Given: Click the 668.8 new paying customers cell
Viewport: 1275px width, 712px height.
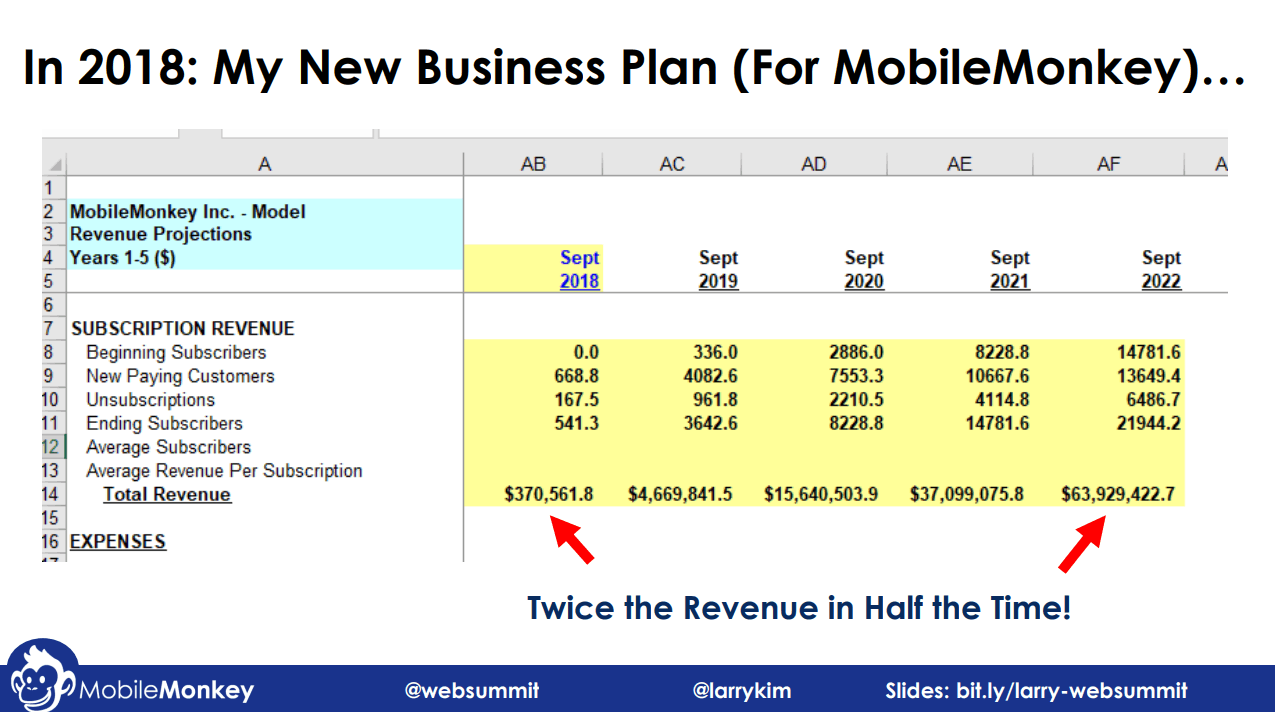Looking at the screenshot, I should [x=533, y=376].
